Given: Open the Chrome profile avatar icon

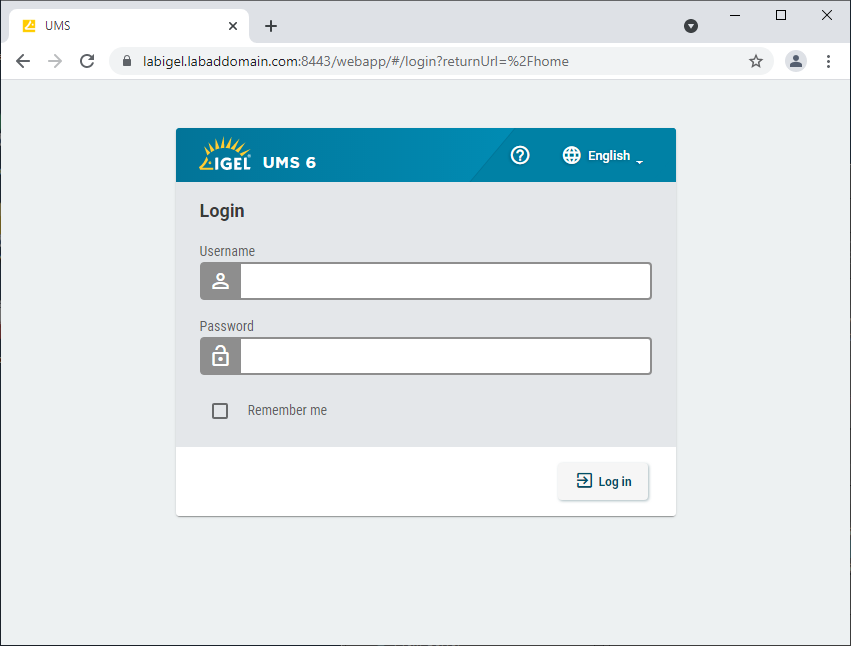Looking at the screenshot, I should pos(796,61).
